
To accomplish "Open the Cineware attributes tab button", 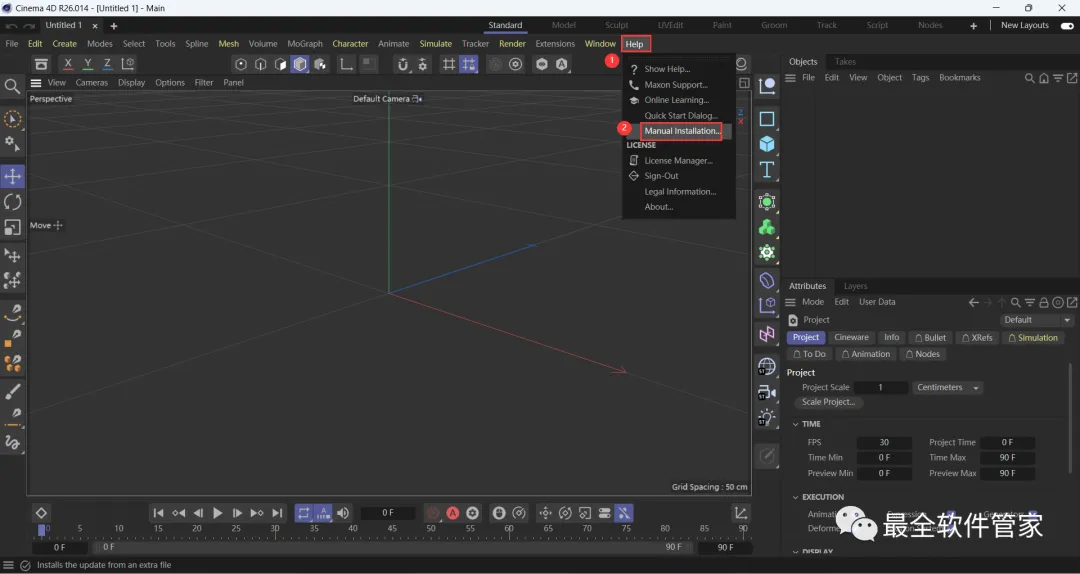I will (851, 338).
